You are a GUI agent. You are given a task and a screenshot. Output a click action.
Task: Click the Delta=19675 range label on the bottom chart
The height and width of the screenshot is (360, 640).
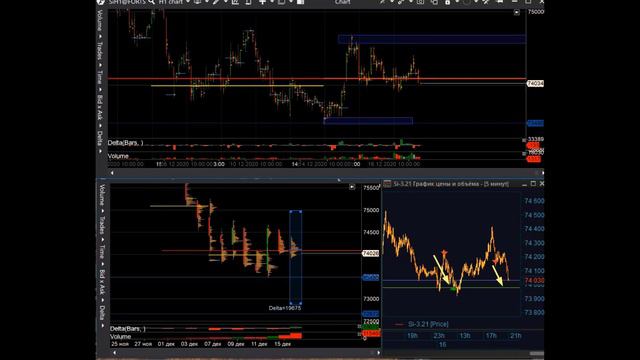click(285, 308)
